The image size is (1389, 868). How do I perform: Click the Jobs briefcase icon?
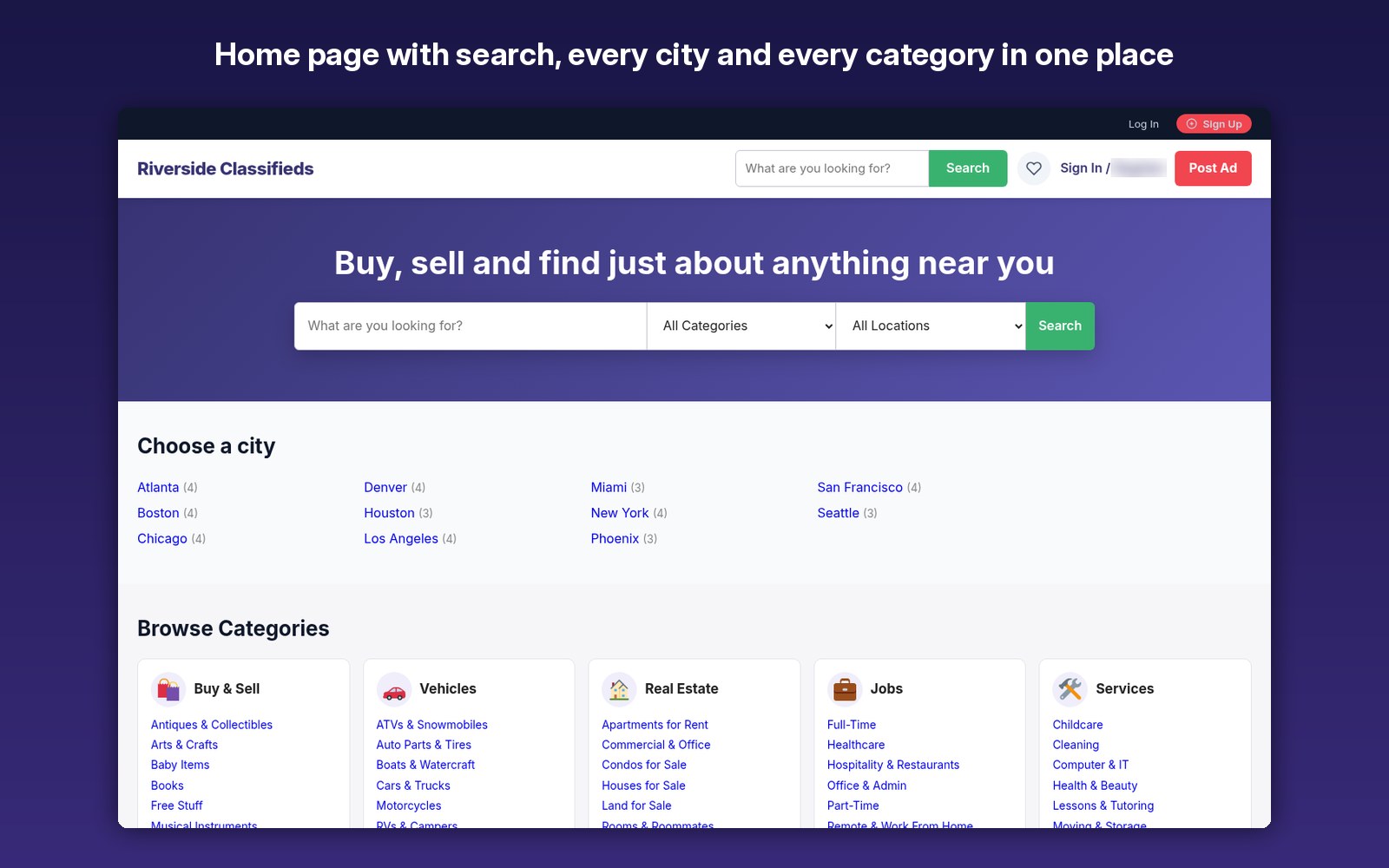click(845, 690)
